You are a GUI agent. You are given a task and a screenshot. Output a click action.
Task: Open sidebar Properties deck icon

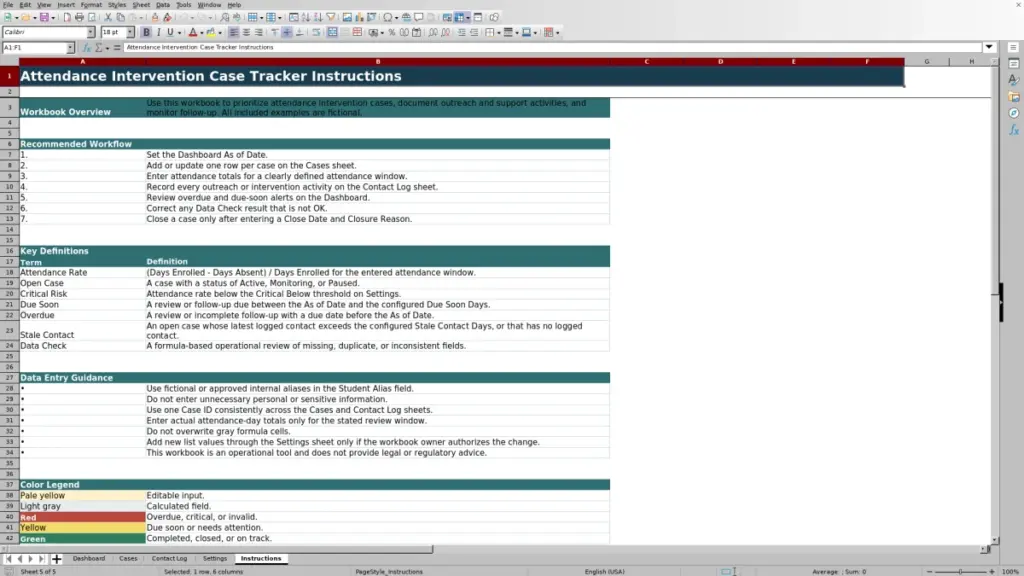[x=1014, y=63]
